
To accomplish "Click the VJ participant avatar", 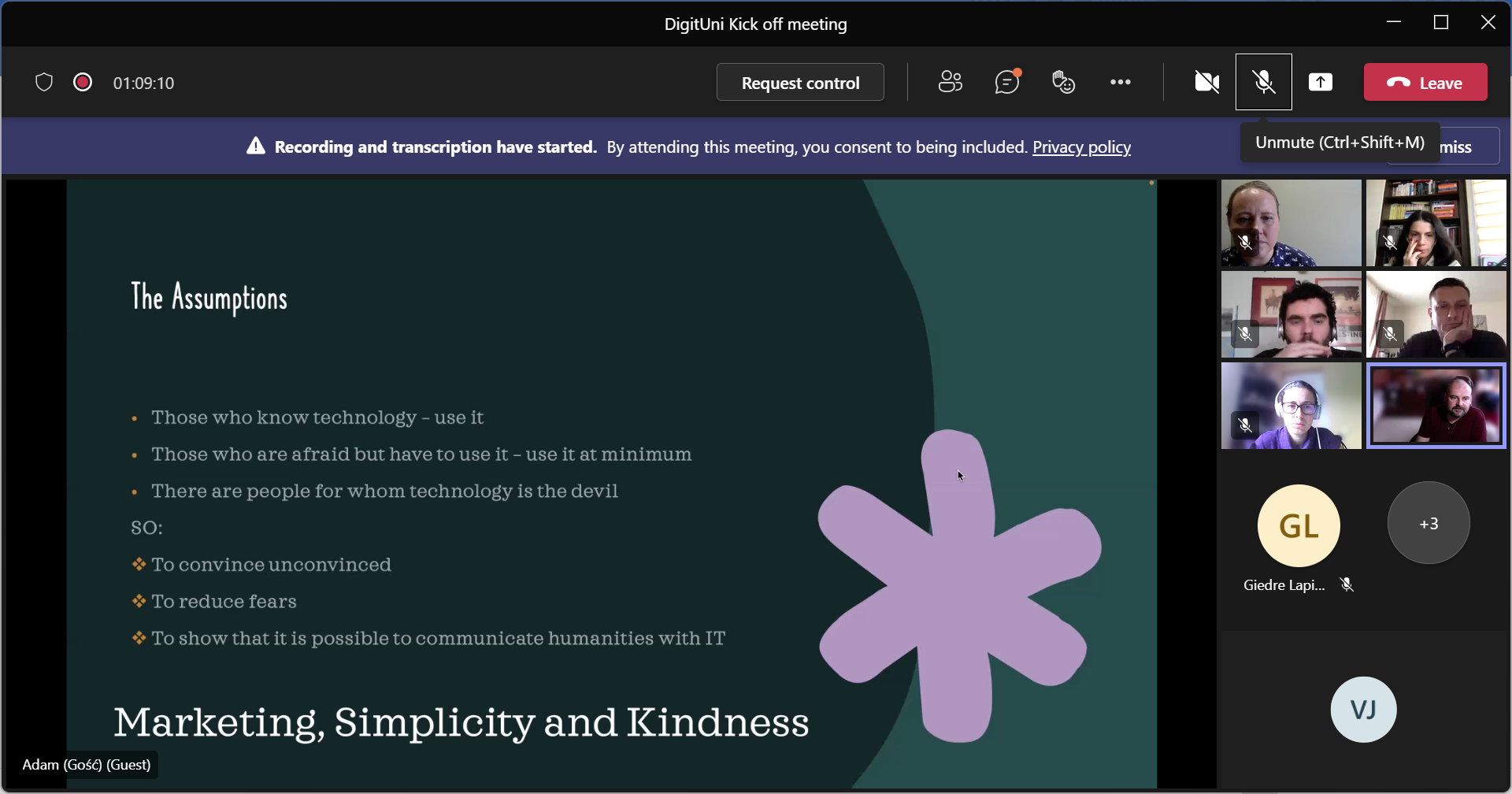I will [x=1364, y=710].
